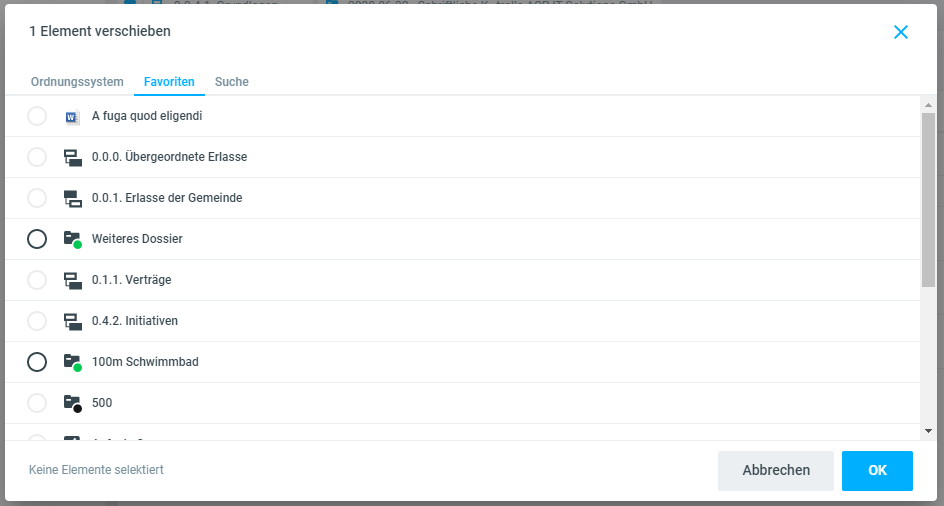
Task: Click the repository icon beside 0.4.2. Initiativen
Action: point(72,321)
